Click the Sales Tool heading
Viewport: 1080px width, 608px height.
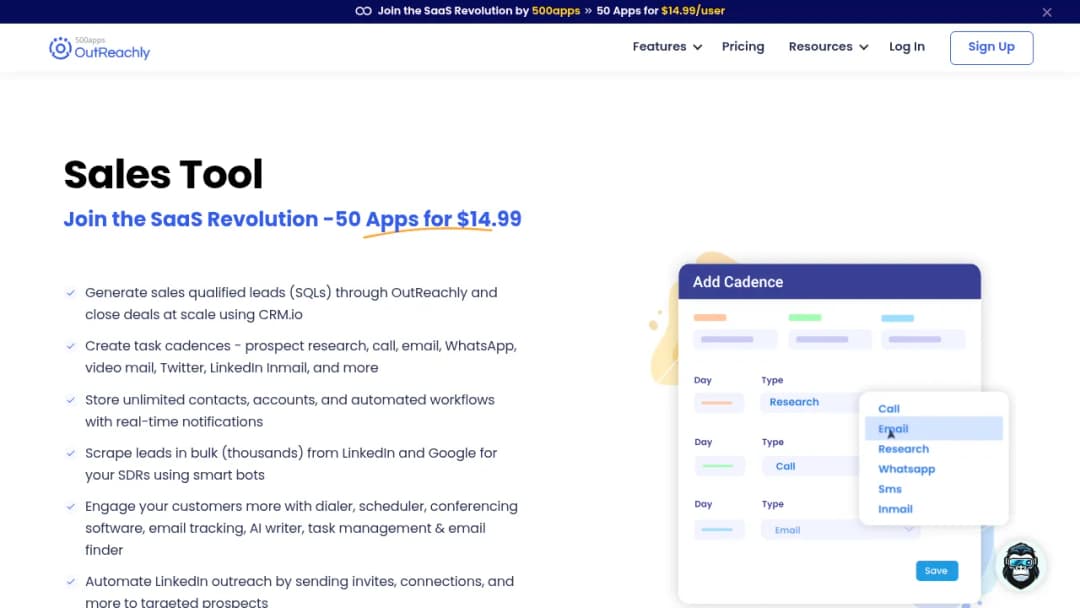pos(163,174)
